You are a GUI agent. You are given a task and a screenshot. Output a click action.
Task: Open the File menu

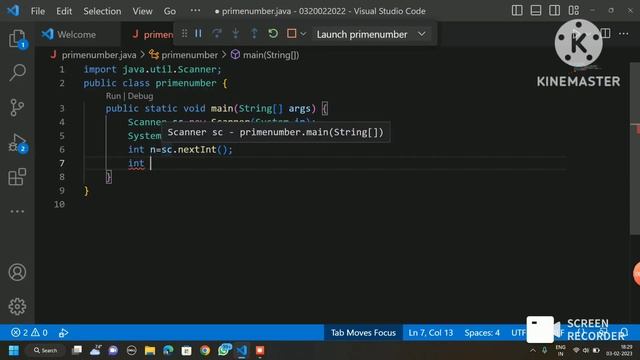coord(38,11)
